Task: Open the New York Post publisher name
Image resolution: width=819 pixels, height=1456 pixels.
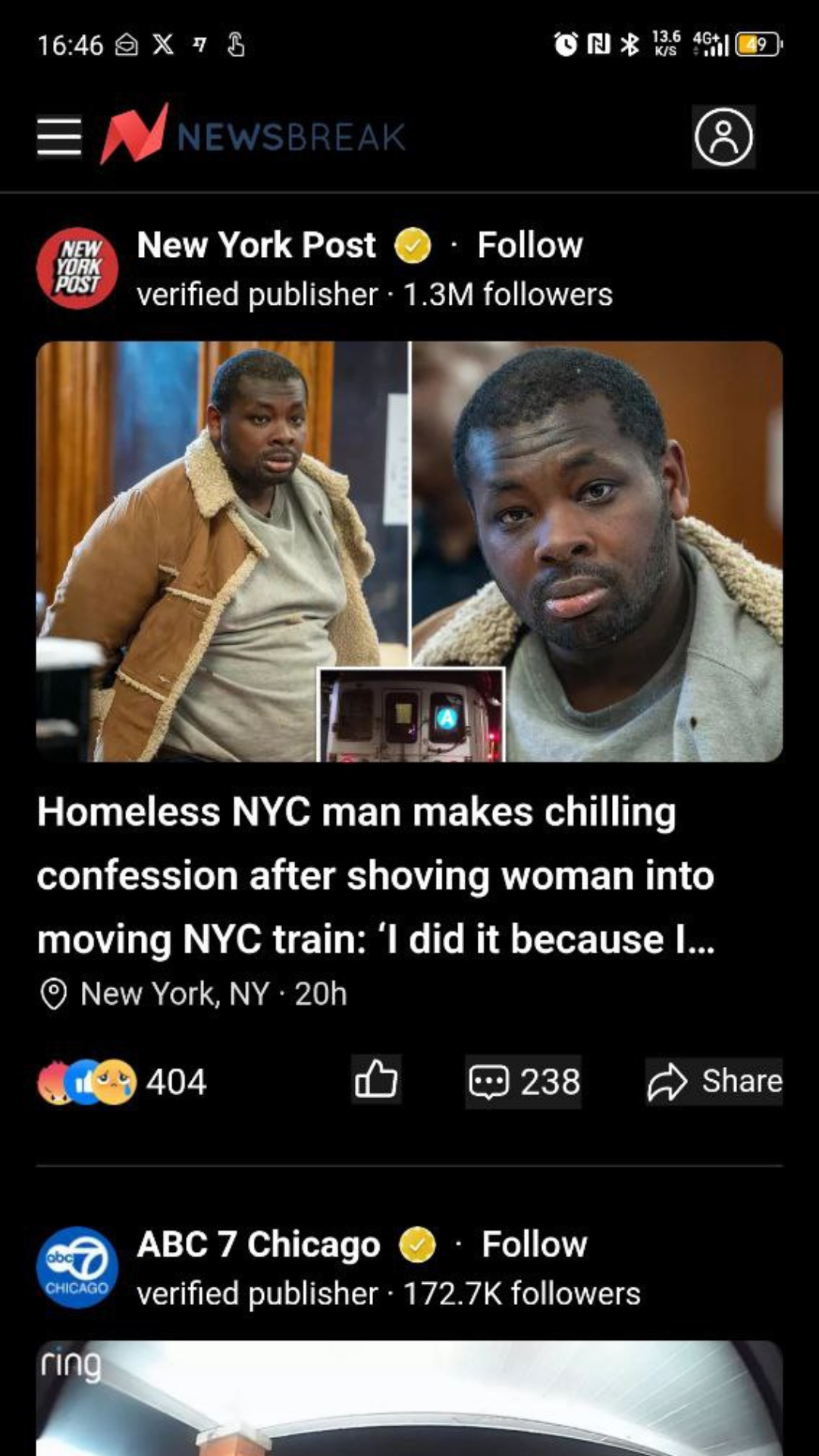Action: tap(256, 245)
